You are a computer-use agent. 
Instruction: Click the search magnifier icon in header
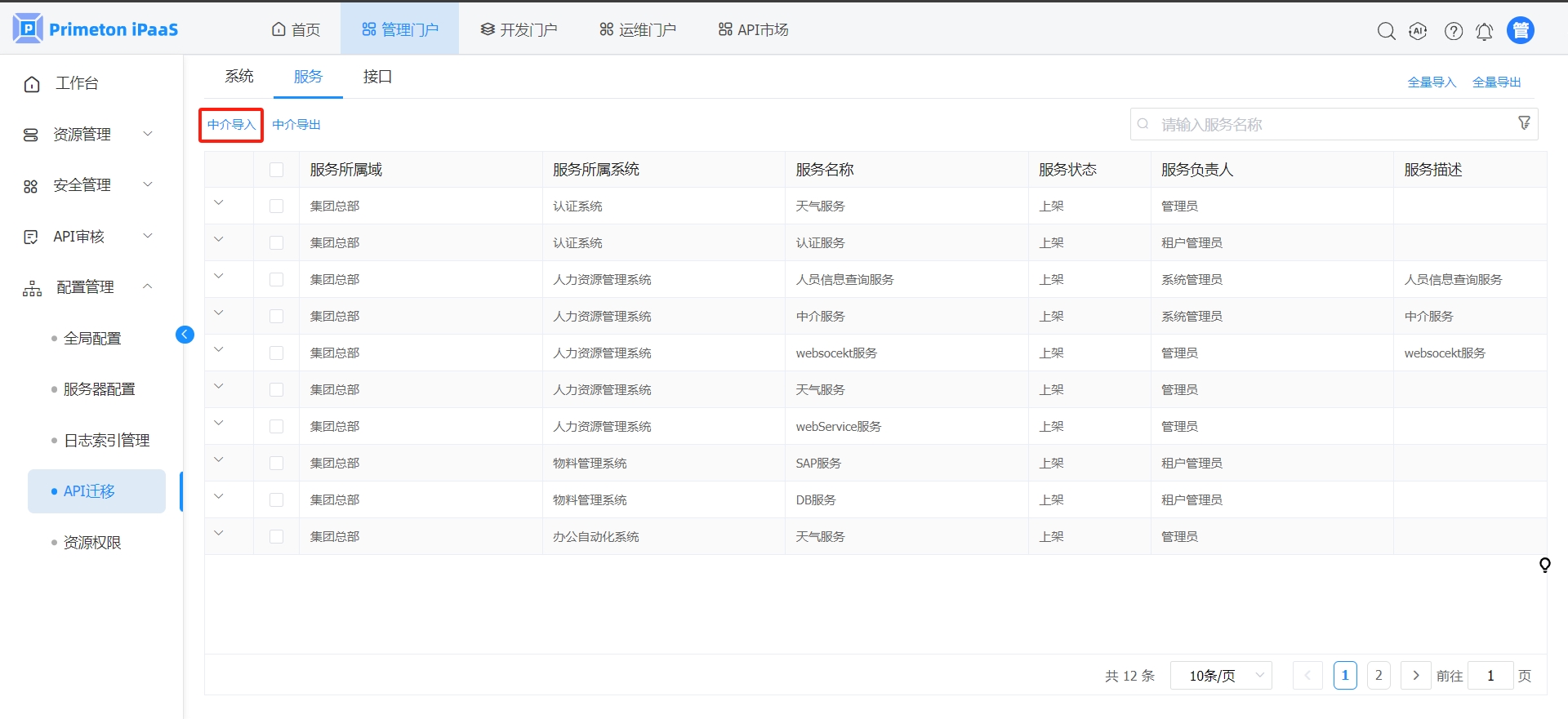point(1386,31)
